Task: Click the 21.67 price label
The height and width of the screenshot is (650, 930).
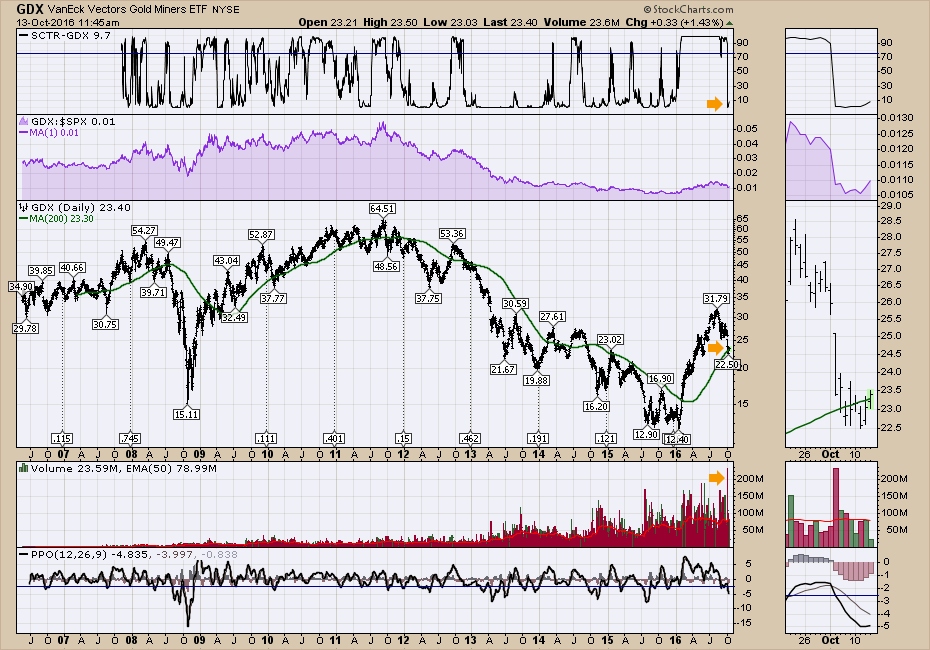Action: 503,369
